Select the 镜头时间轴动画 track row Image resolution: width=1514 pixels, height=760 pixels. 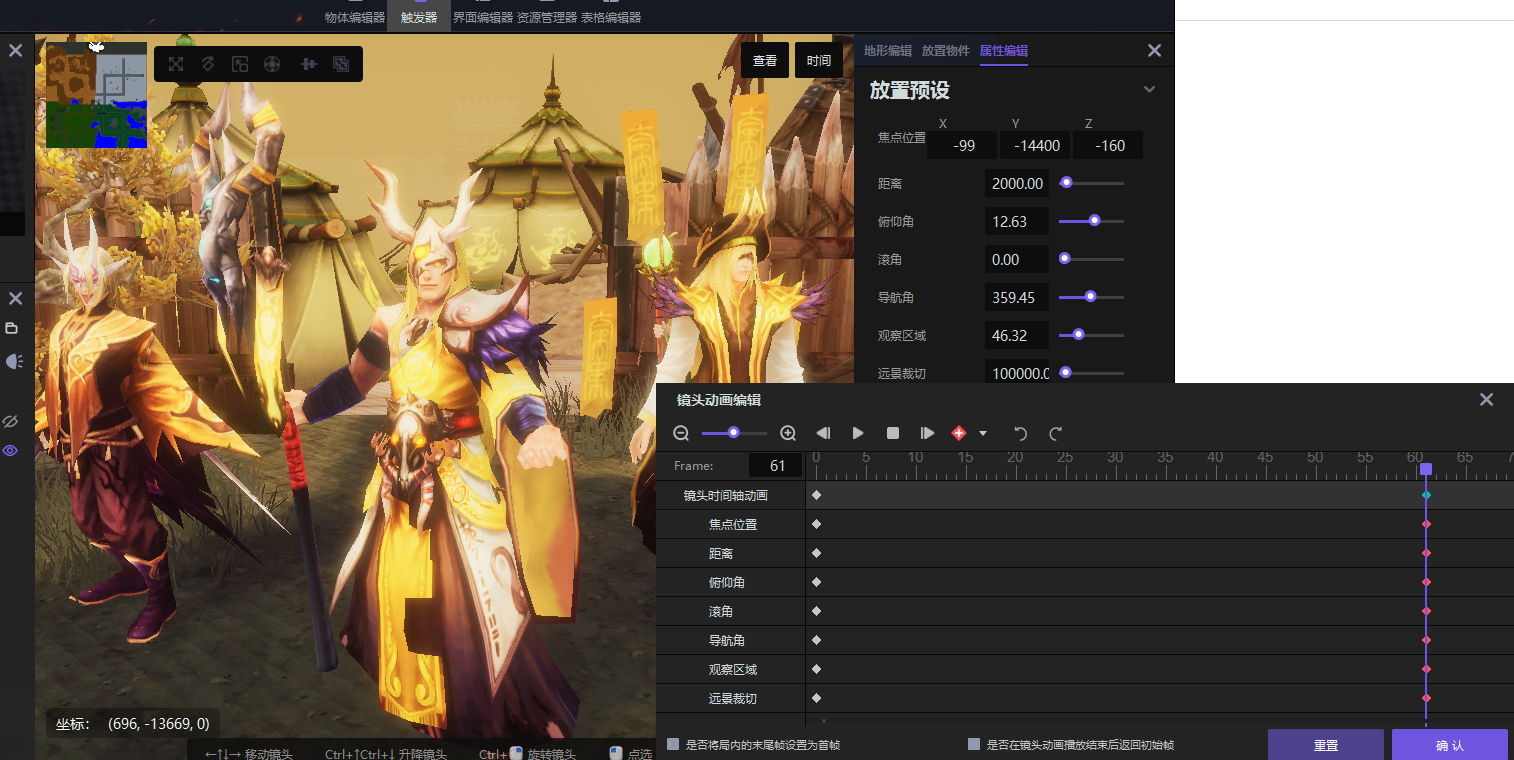[1085, 496]
